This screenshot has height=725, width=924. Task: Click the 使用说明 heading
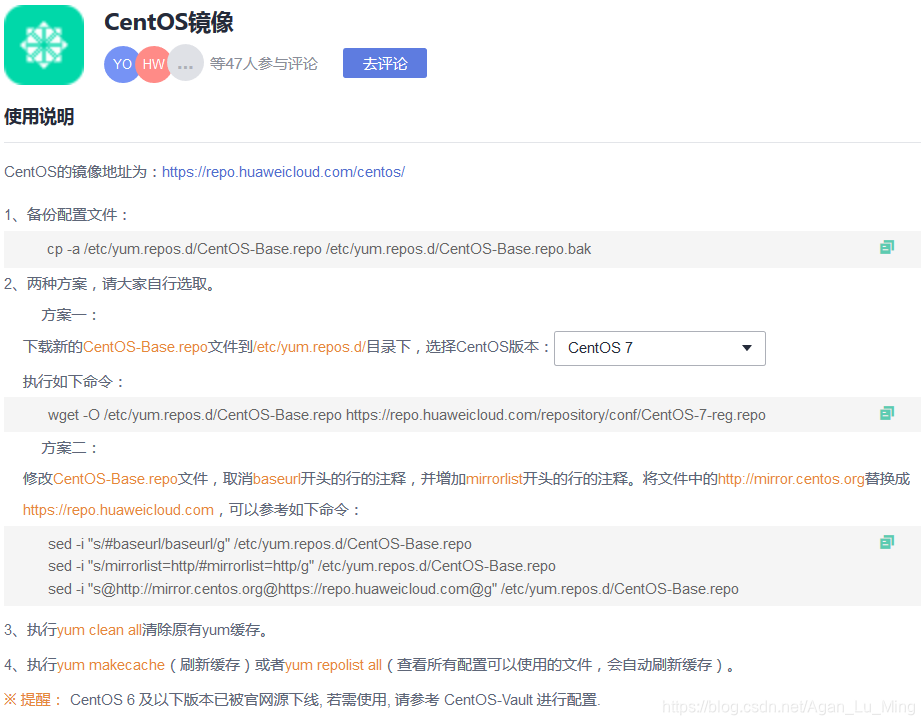39,117
